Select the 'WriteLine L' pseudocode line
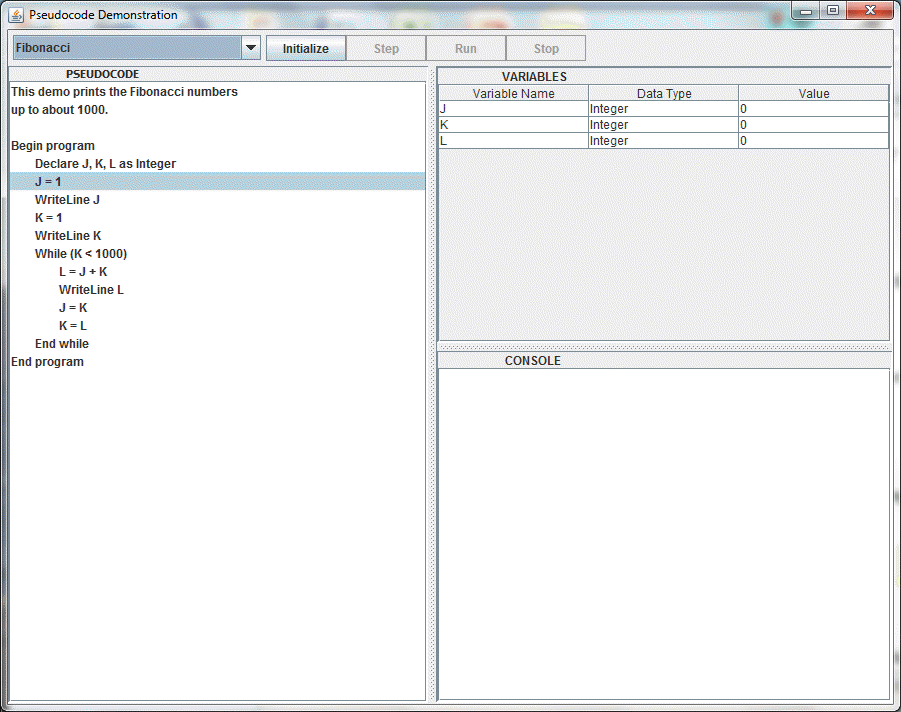 [x=91, y=290]
